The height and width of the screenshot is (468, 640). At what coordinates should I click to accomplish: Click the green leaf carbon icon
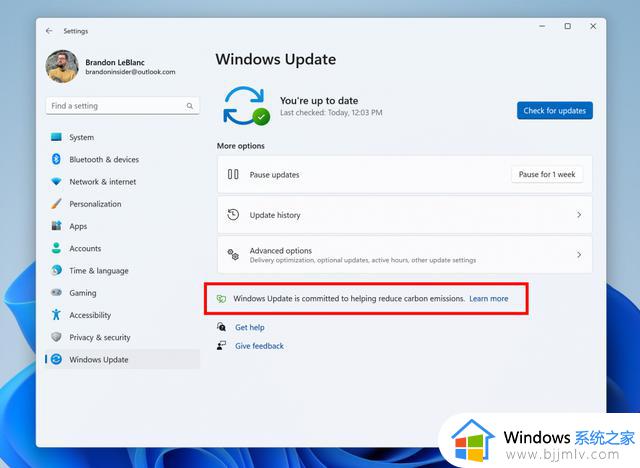221,299
